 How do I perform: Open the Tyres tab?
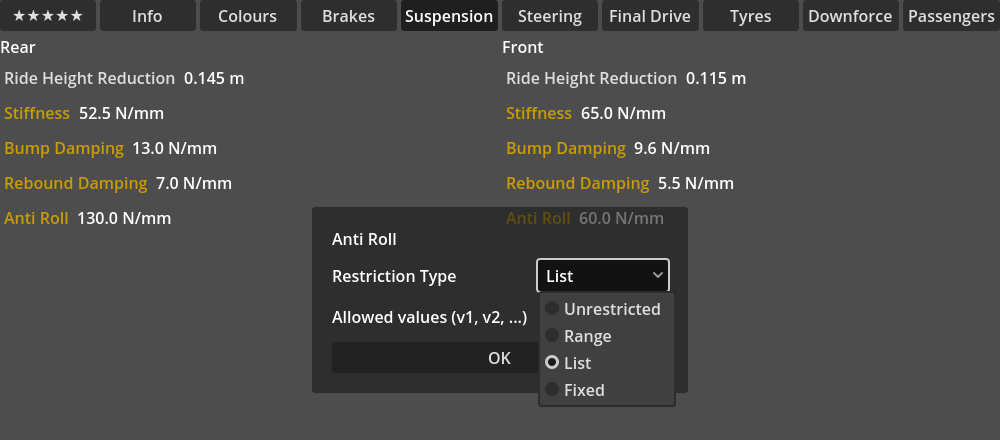pyautogui.click(x=750, y=16)
